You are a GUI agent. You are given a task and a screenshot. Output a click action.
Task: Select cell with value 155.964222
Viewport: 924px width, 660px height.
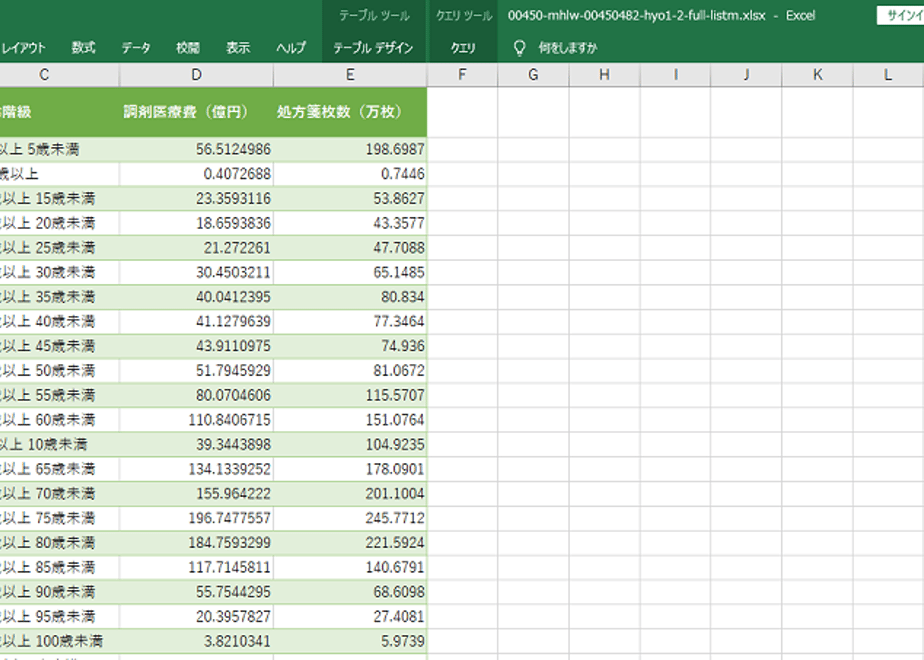(x=196, y=494)
